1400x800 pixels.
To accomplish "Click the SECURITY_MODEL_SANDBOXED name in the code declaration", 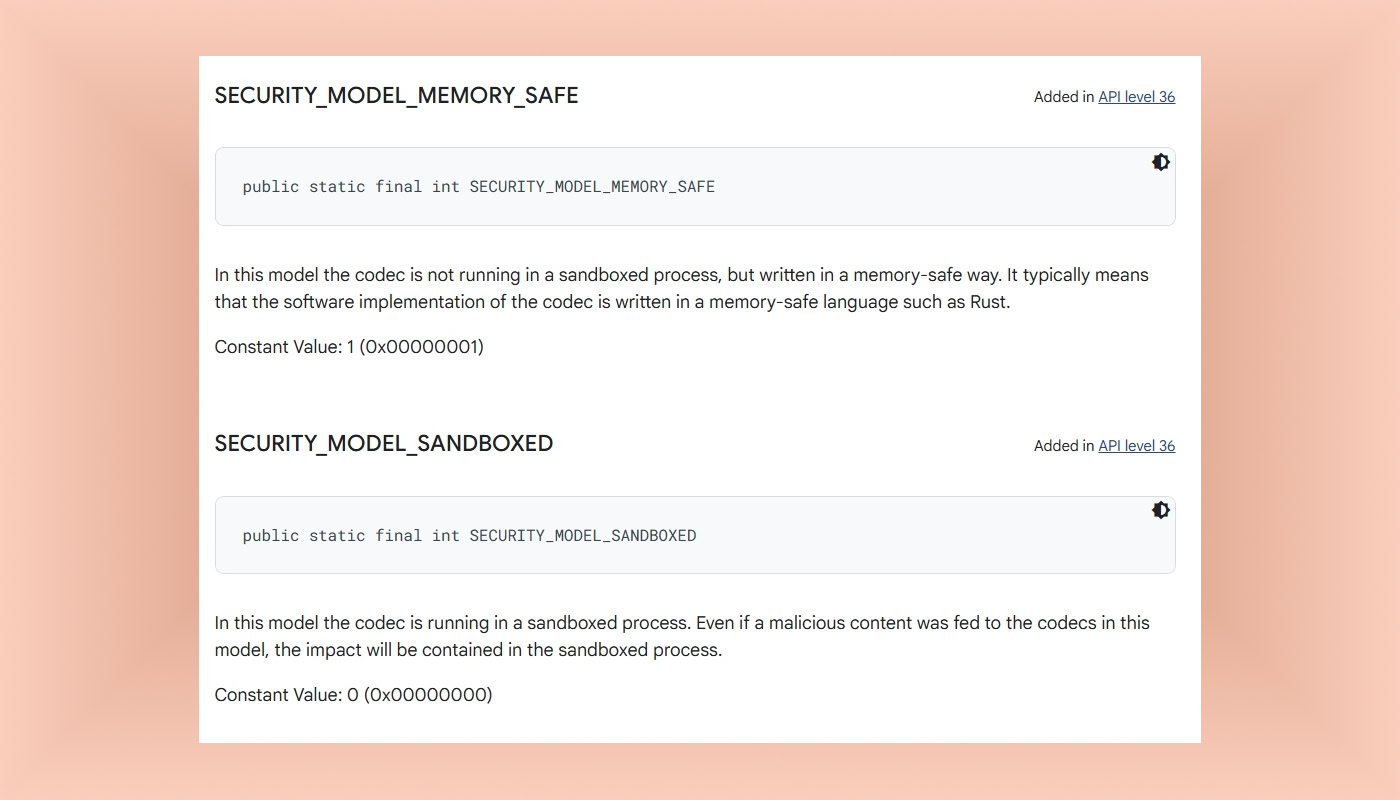I will point(582,536).
